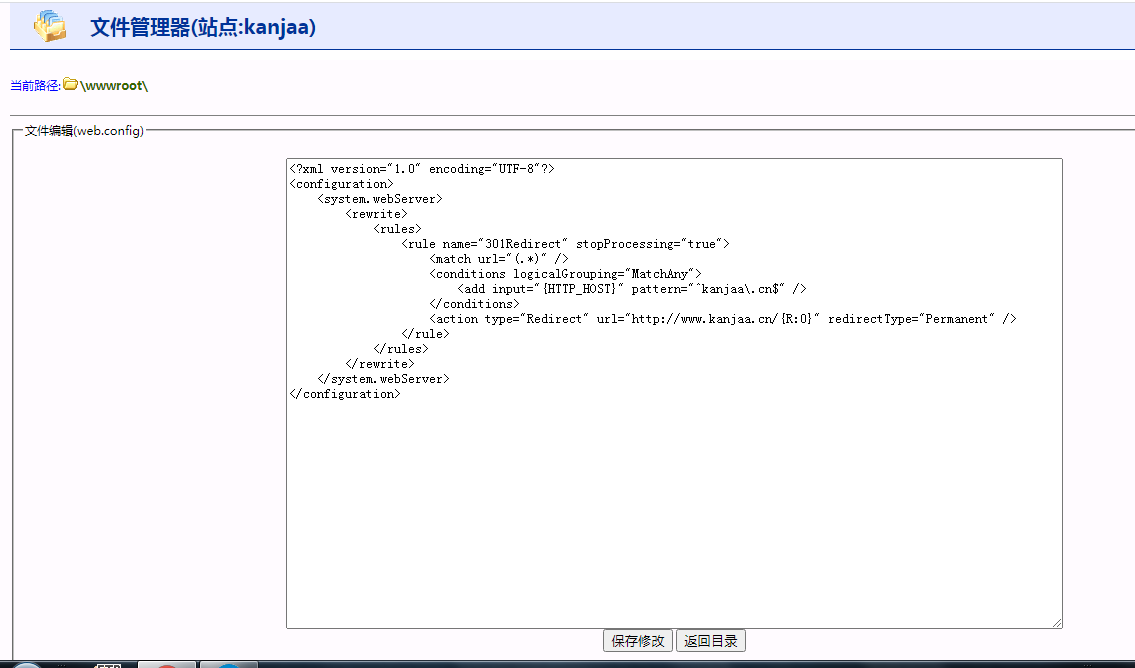
Task: Place cursor on closing </configuration> tag
Action: pyautogui.click(x=344, y=394)
